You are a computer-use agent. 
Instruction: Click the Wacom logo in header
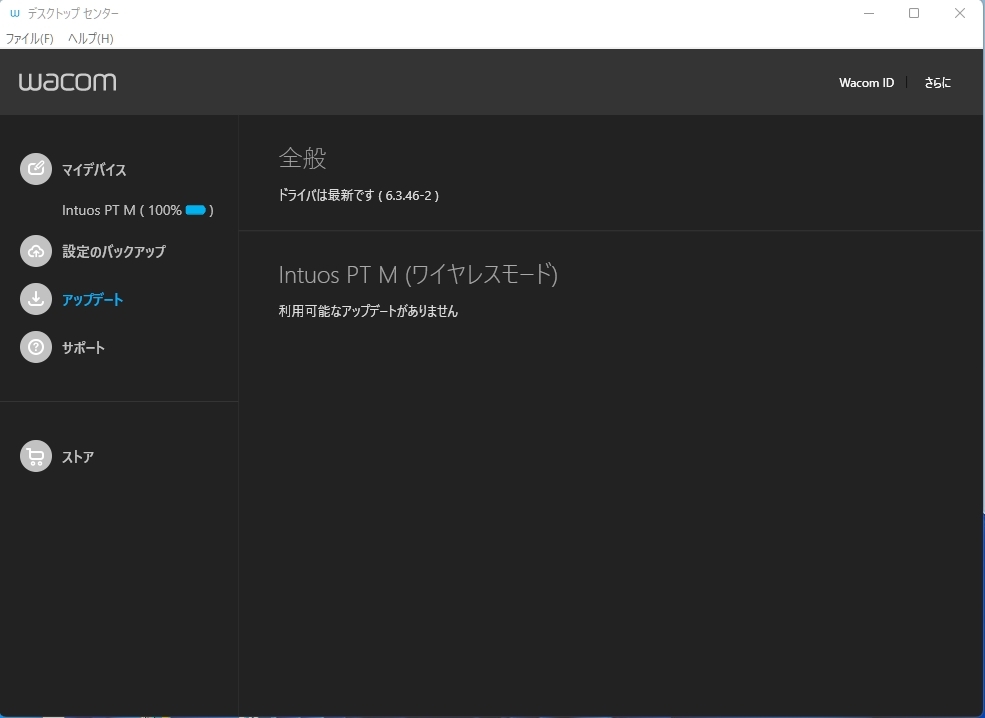(67, 82)
